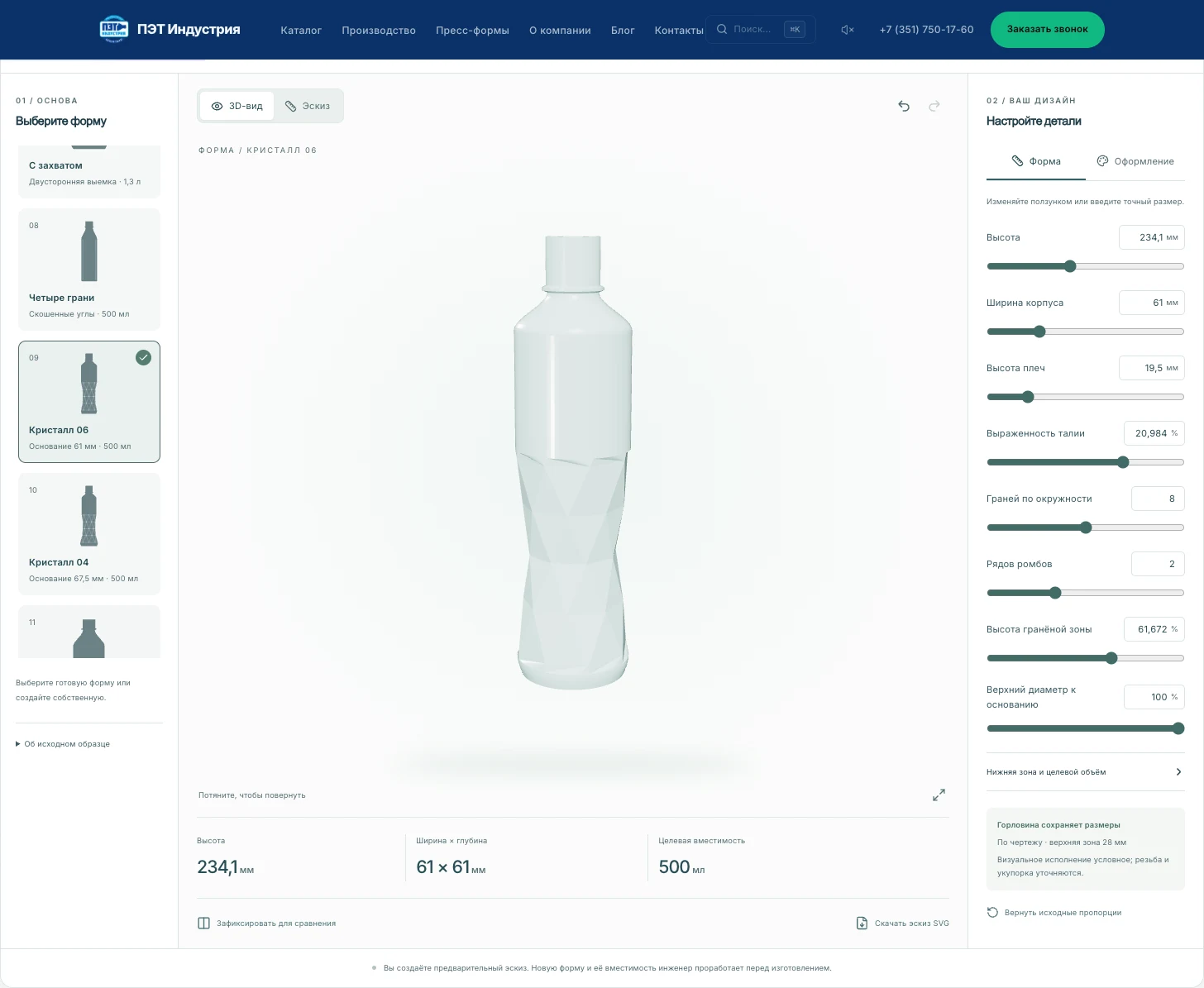This screenshot has height=988, width=1204.
Task: Click the Верхний диаметр к основанию value field
Action: (1154, 697)
